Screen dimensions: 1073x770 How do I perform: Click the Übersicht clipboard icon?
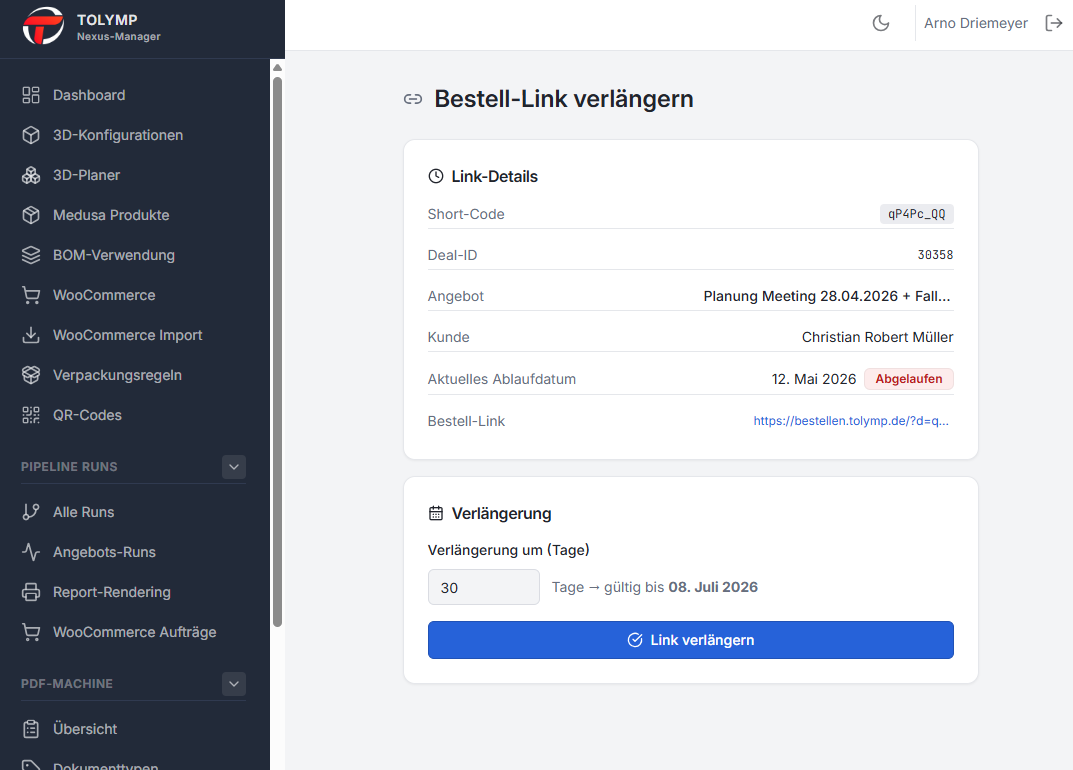click(x=31, y=729)
